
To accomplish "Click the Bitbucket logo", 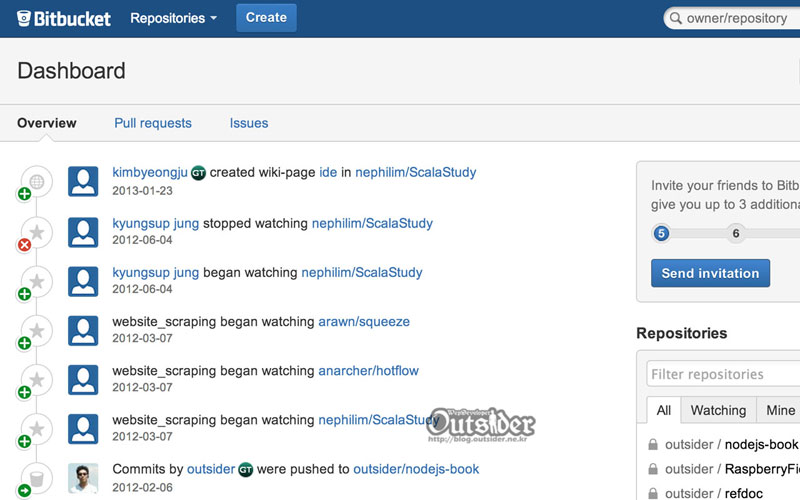I will [x=63, y=18].
